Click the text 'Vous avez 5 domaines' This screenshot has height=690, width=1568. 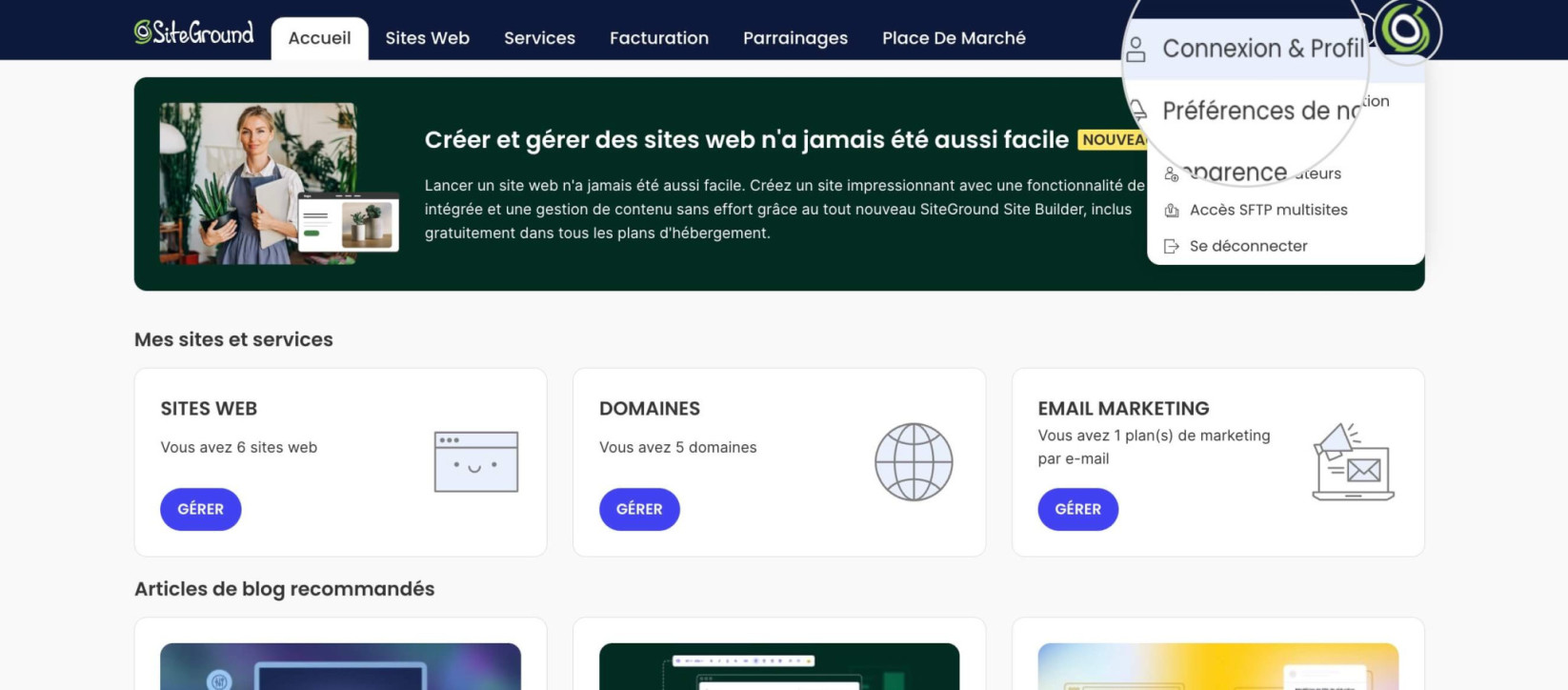click(678, 447)
